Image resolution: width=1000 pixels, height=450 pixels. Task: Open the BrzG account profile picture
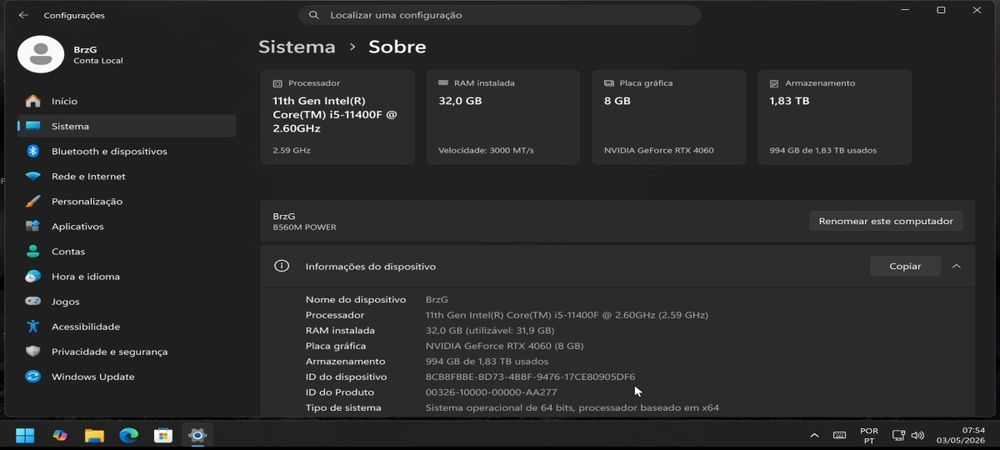[41, 54]
